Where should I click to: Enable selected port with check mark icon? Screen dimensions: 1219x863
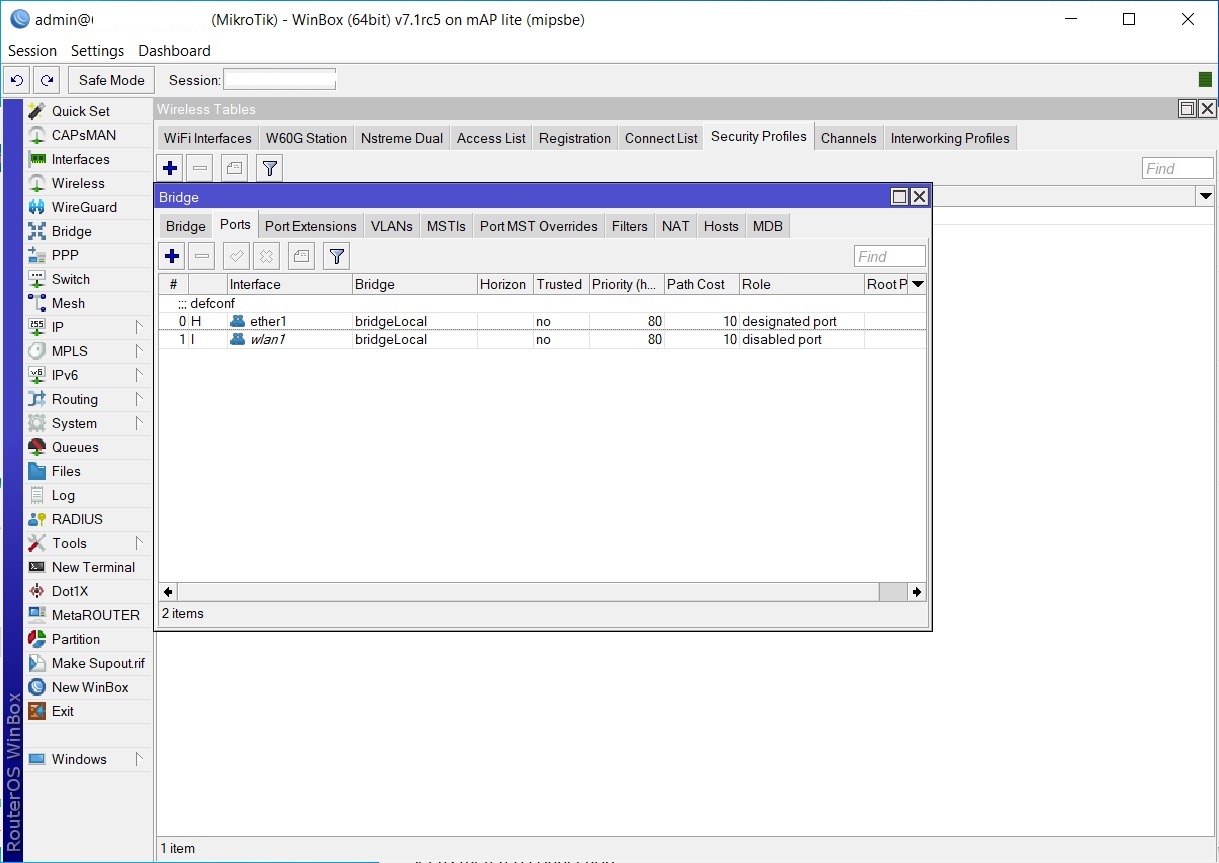(236, 256)
